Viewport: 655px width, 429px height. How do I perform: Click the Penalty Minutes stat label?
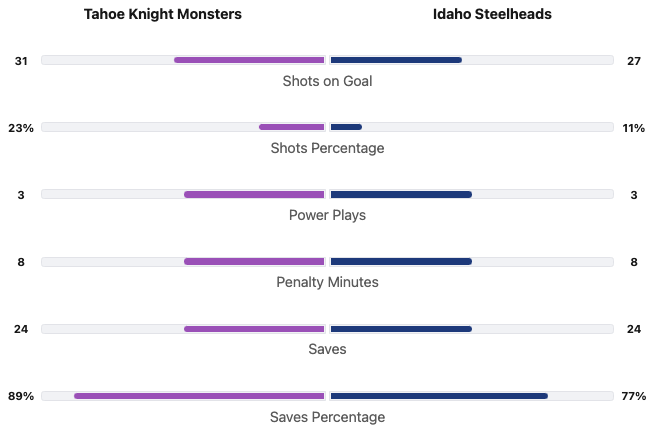(327, 282)
